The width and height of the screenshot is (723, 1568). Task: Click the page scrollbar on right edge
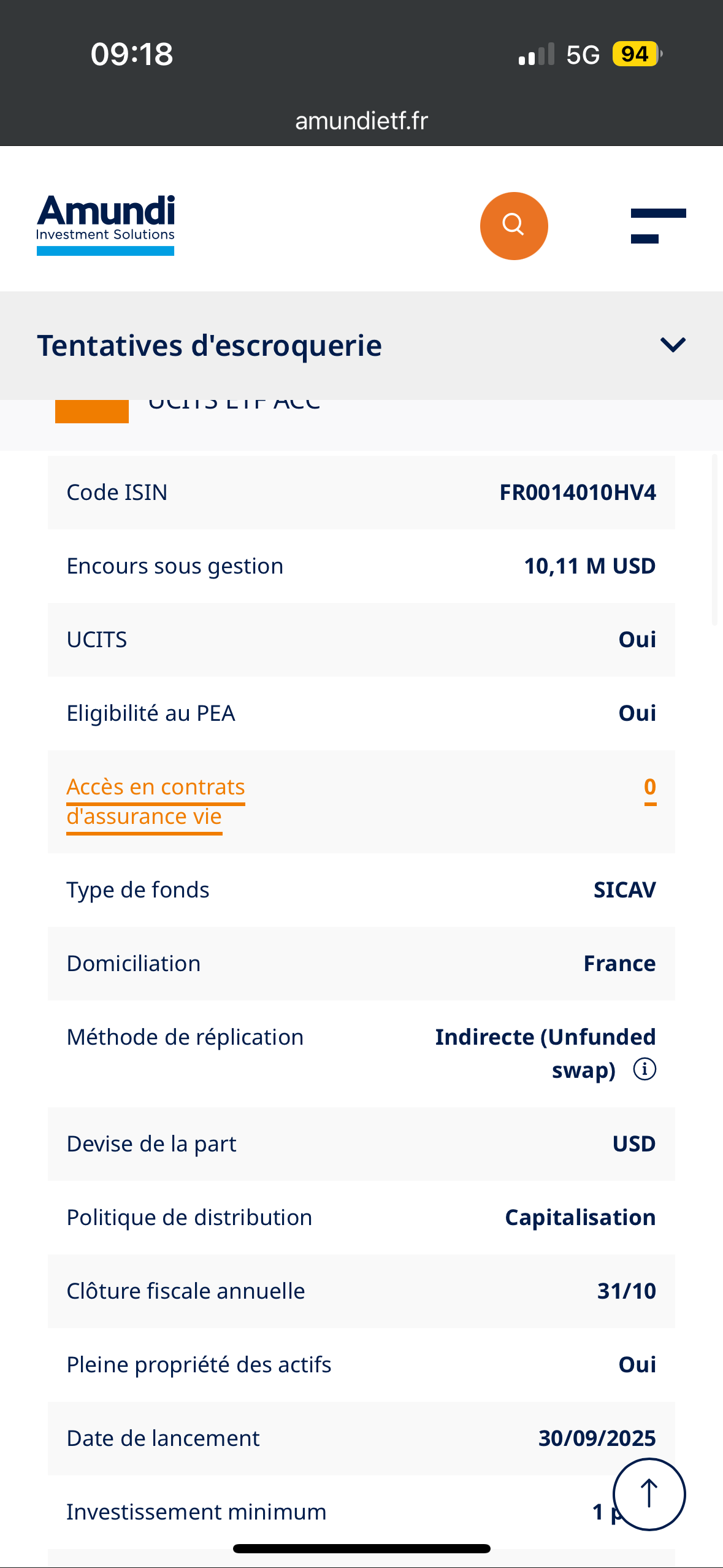pos(714,540)
